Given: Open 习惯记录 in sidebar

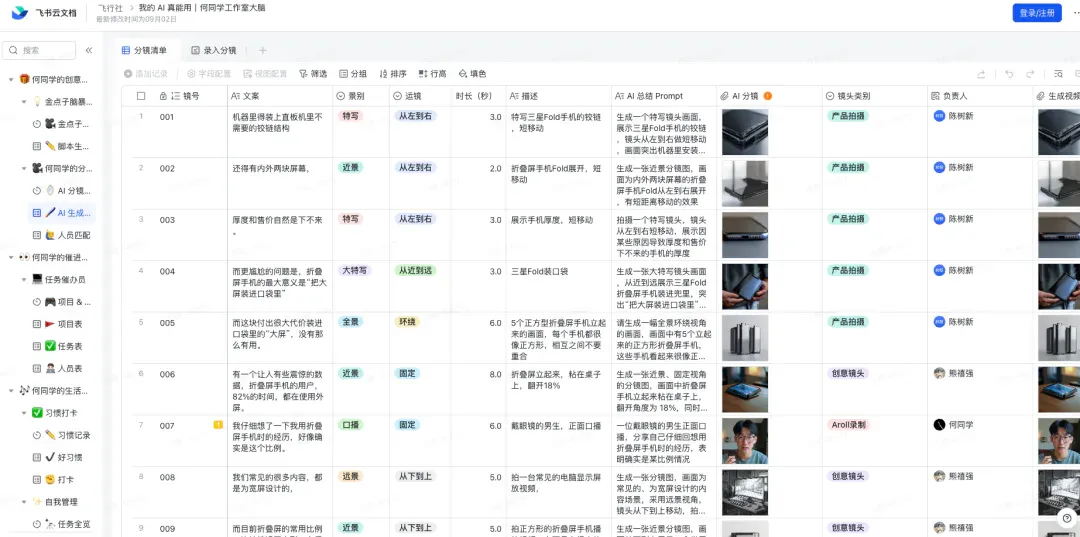Looking at the screenshot, I should 62,435.
